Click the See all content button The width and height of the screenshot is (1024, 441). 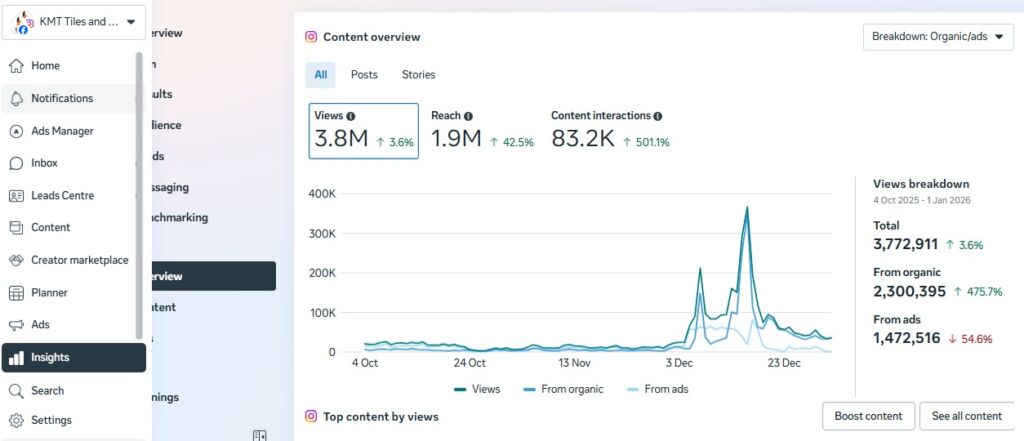(966, 416)
